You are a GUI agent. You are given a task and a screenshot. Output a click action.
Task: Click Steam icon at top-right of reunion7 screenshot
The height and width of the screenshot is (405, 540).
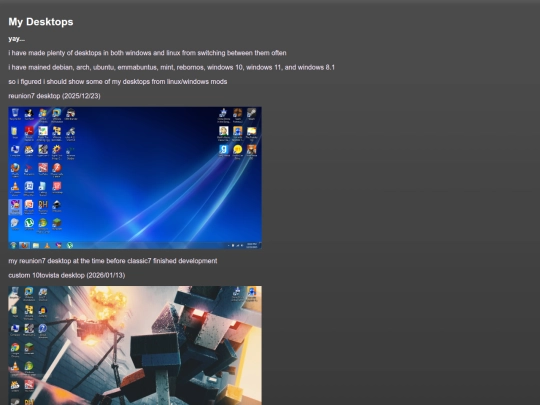[x=251, y=114]
